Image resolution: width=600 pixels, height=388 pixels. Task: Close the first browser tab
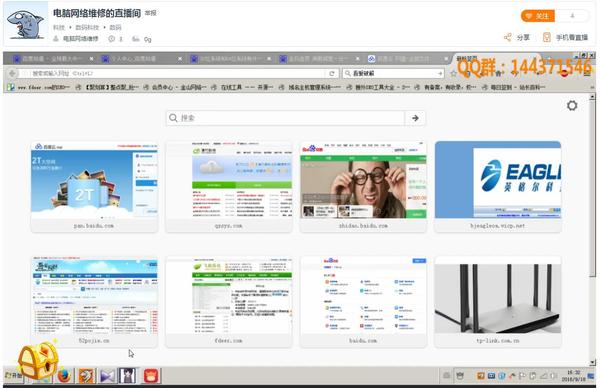91,59
